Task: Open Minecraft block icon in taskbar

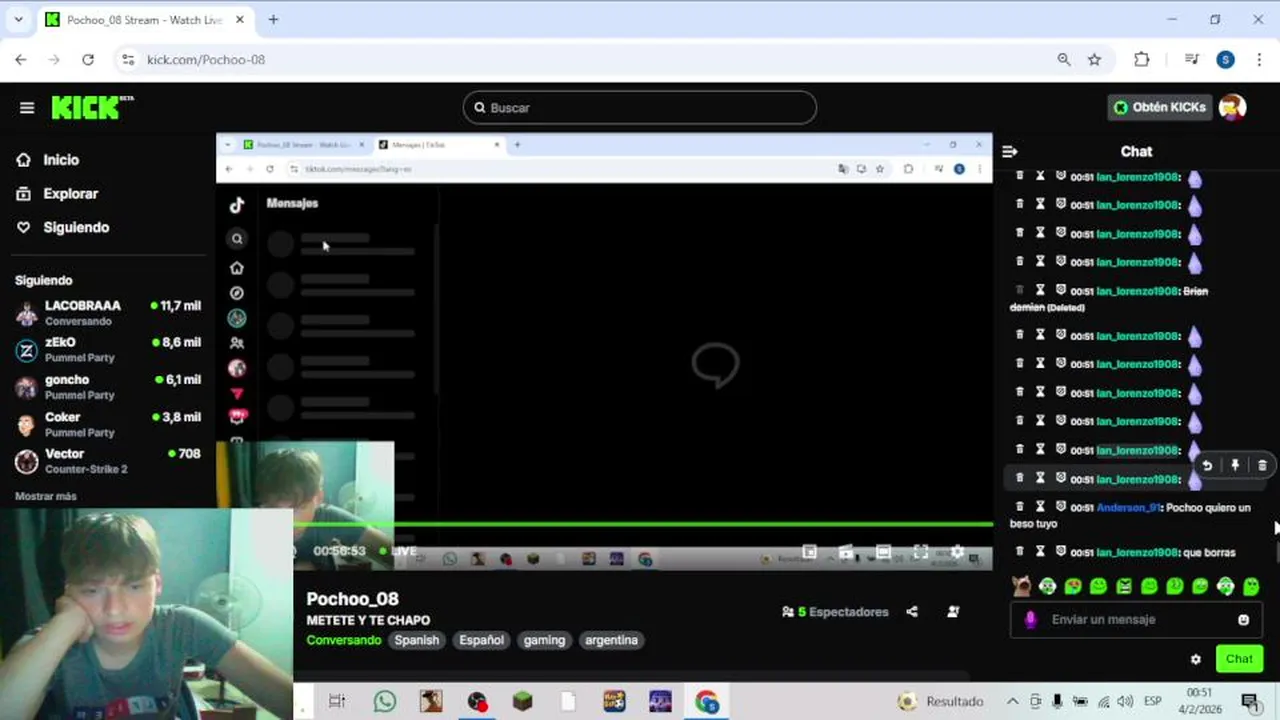Action: (523, 701)
